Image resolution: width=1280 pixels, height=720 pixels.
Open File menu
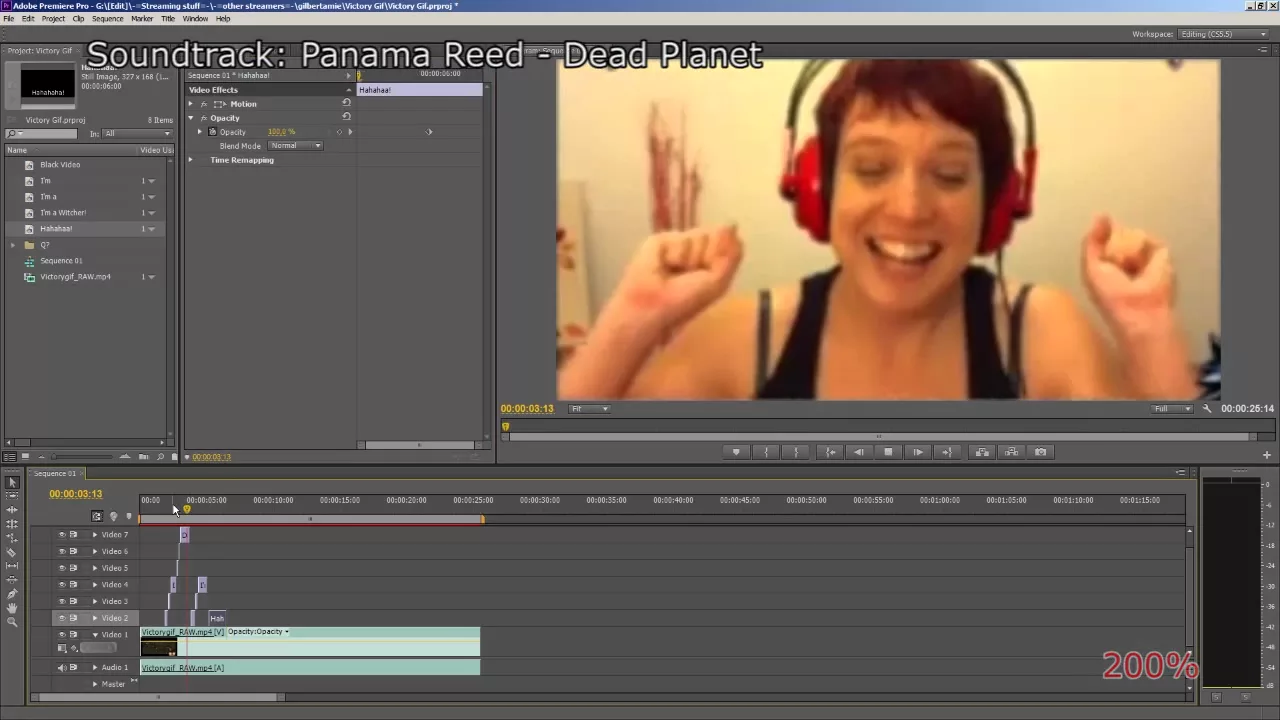point(9,18)
